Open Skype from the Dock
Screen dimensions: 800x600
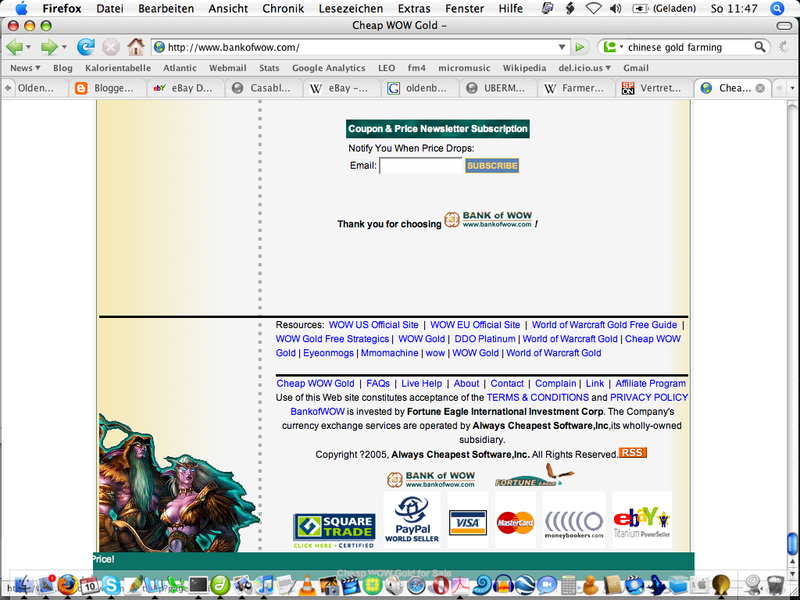tap(111, 585)
